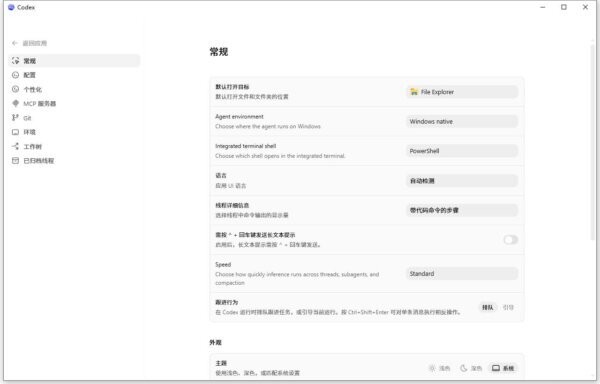Click the 语言 language label

coord(221,176)
